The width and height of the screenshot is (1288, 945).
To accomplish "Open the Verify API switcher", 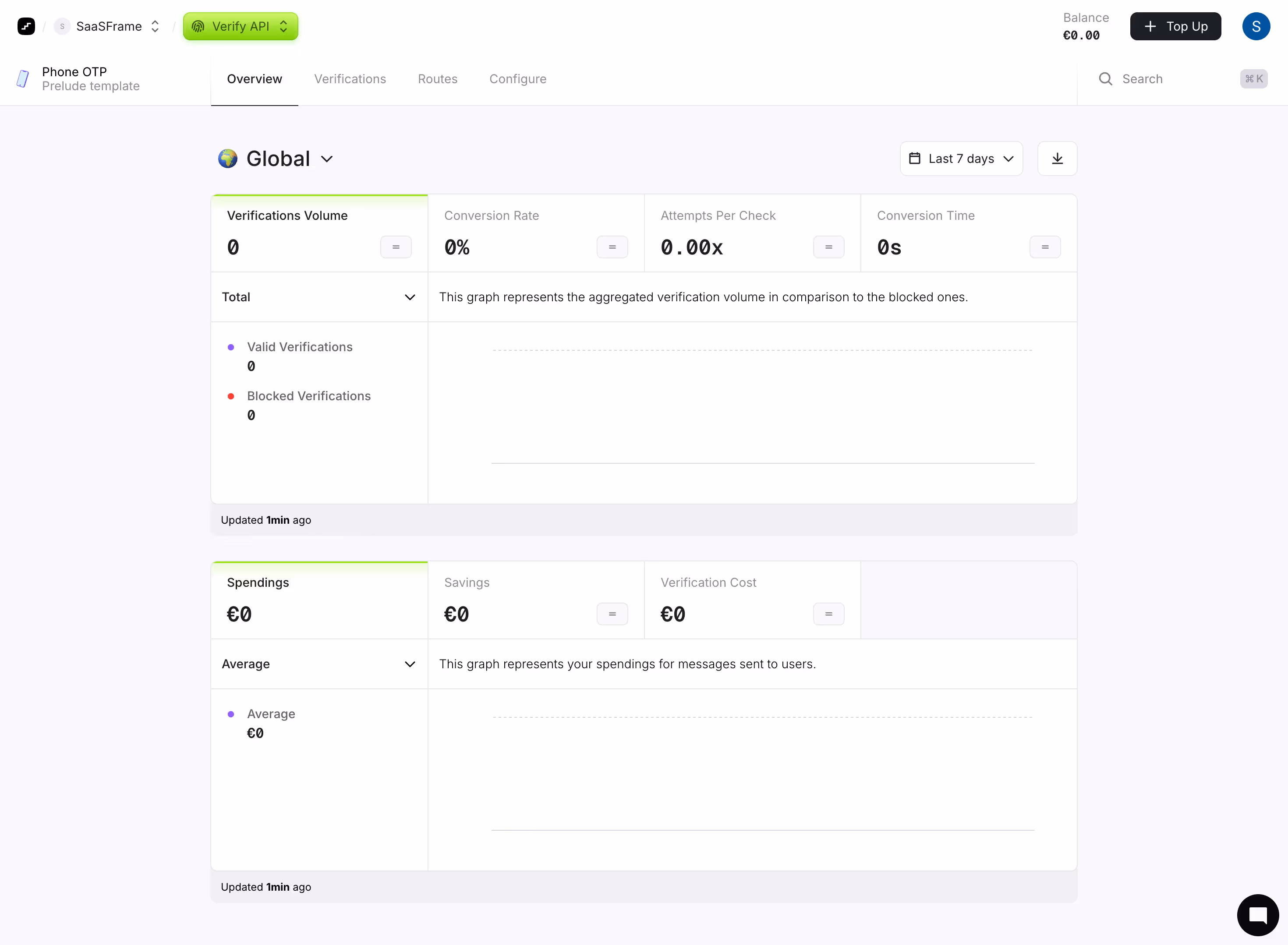I will (x=240, y=26).
